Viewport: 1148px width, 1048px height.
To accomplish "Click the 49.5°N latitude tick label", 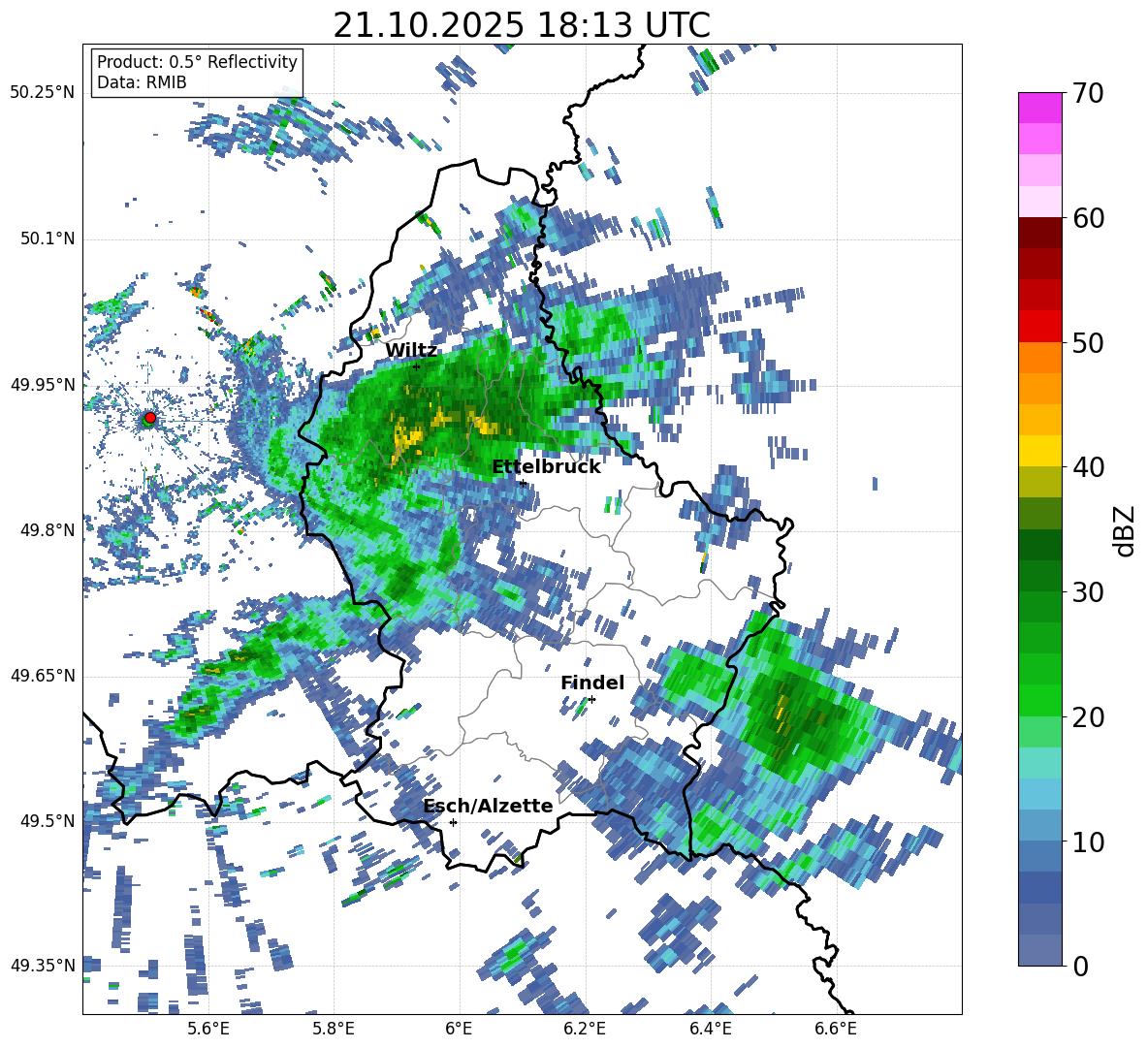I will (x=48, y=820).
